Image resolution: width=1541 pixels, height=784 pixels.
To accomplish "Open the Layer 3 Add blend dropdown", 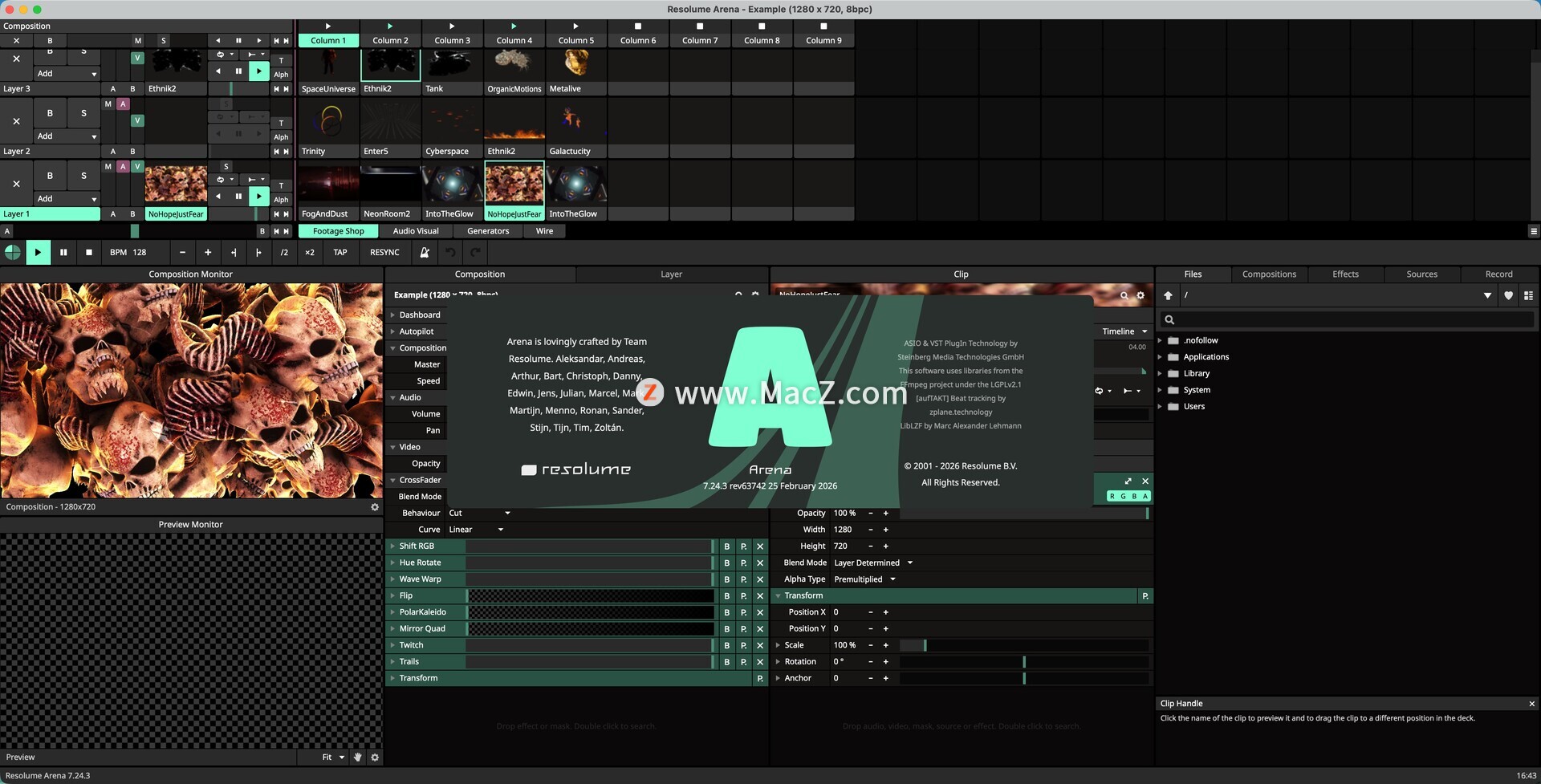I will tap(67, 74).
